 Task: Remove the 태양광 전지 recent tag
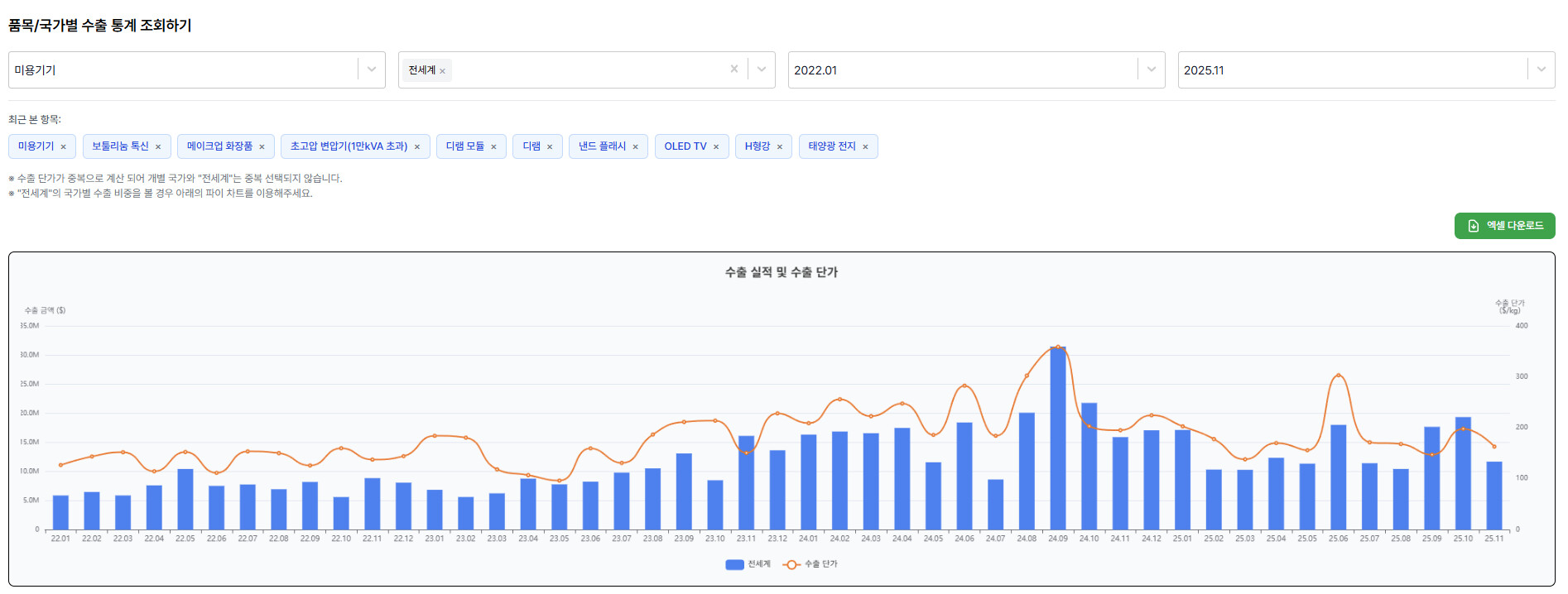[x=865, y=147]
